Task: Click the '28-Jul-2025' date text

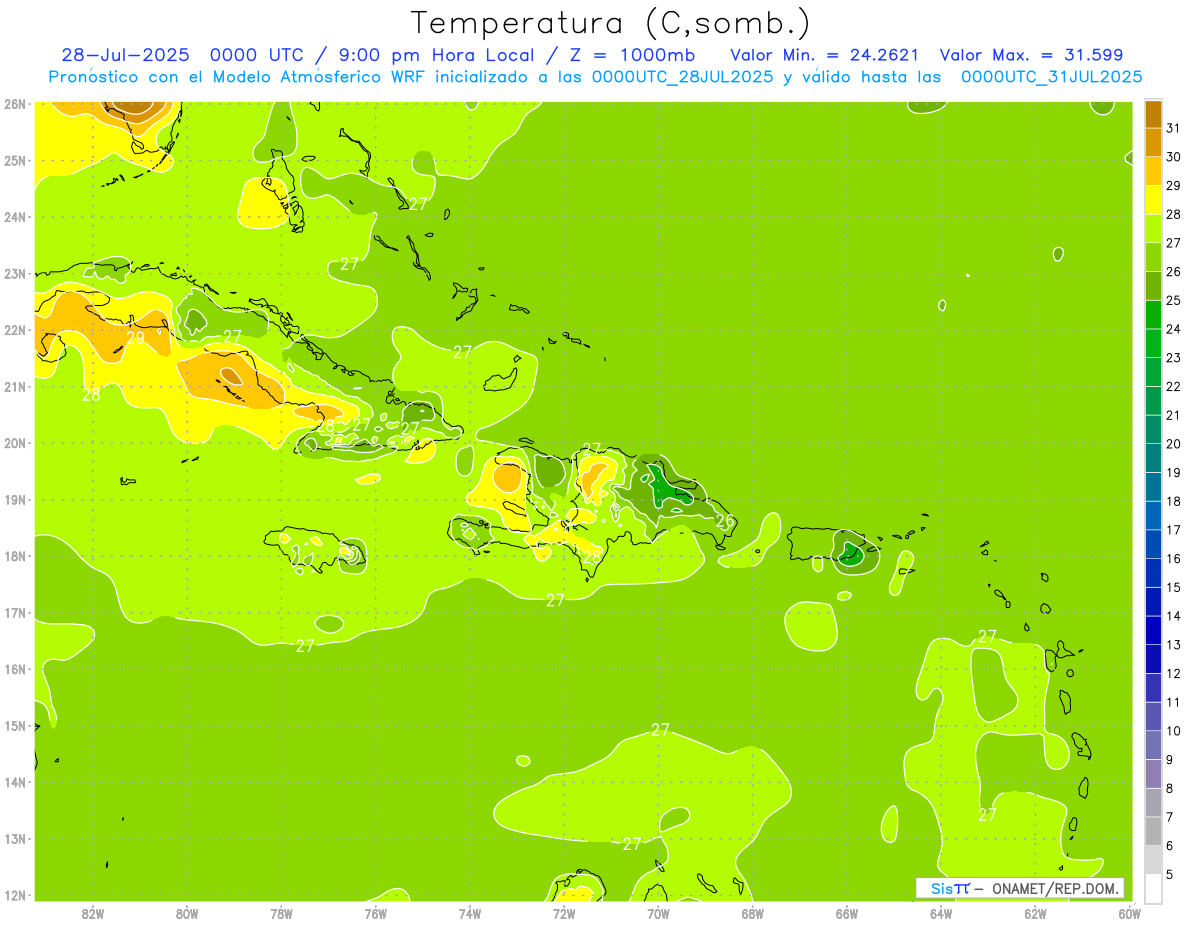Action: (127, 55)
